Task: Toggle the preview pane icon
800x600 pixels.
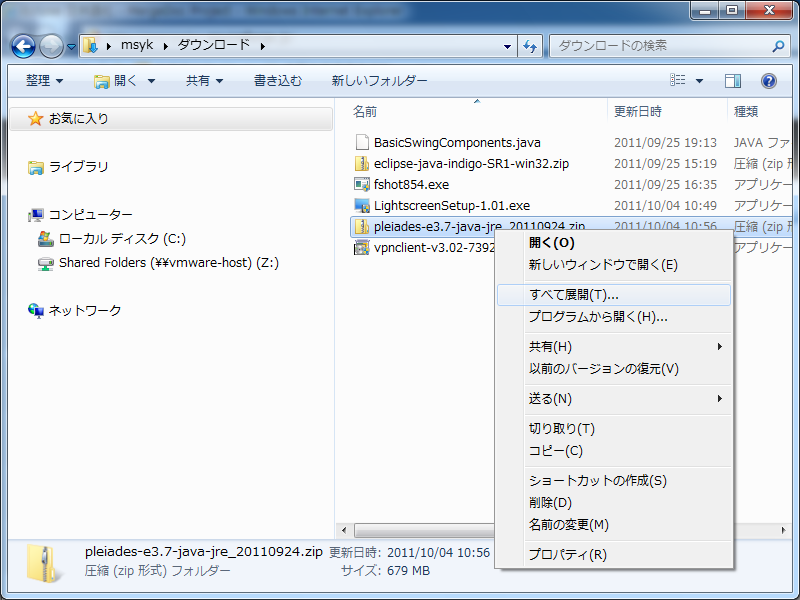Action: (x=733, y=81)
